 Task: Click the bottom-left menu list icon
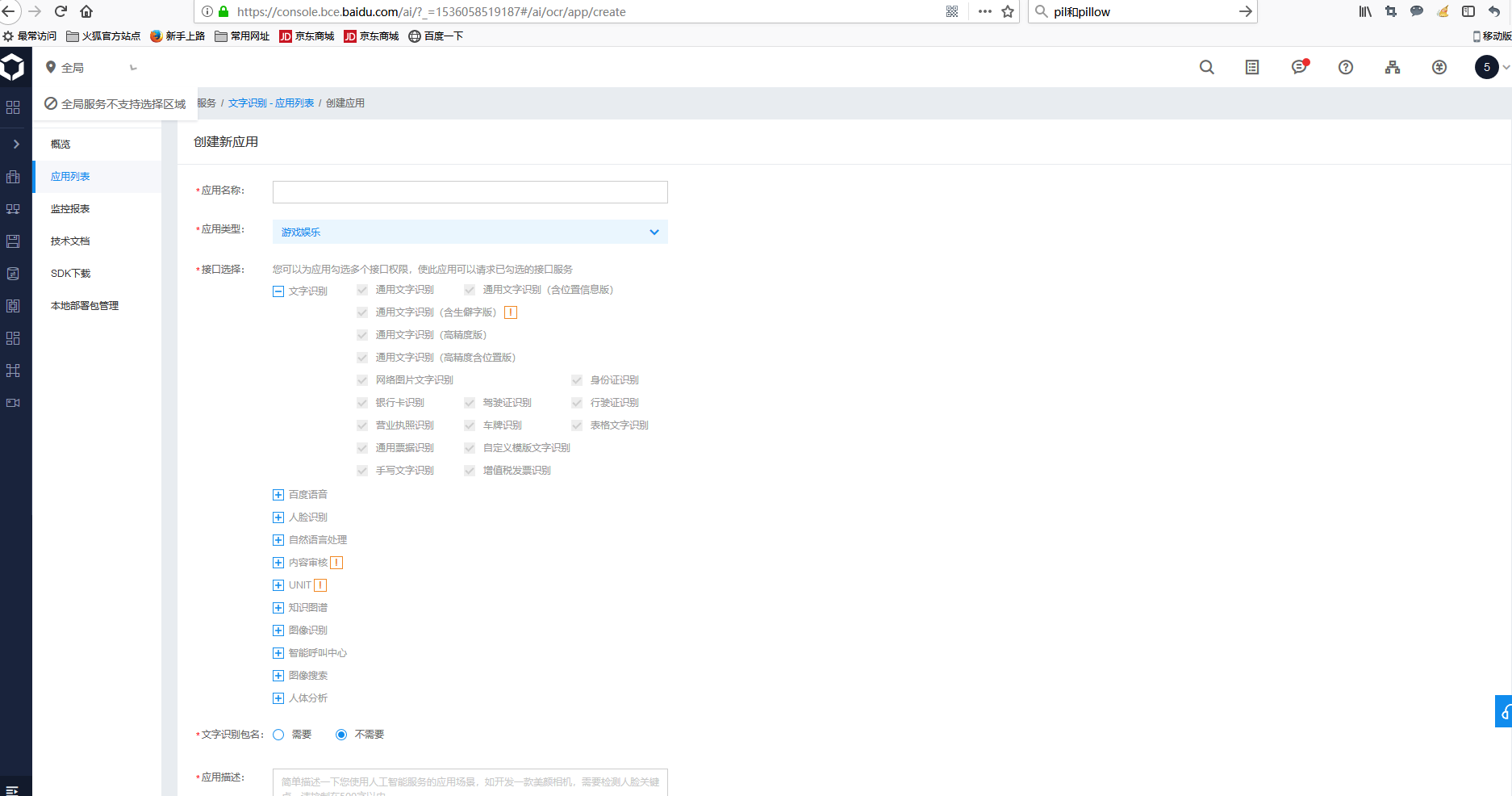(x=12, y=790)
